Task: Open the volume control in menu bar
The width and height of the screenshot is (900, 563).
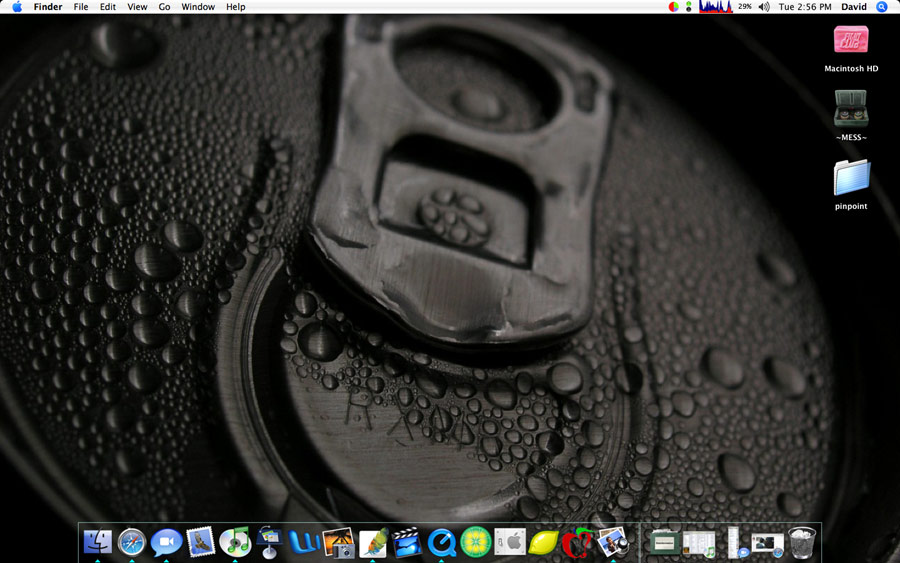Action: 764,7
